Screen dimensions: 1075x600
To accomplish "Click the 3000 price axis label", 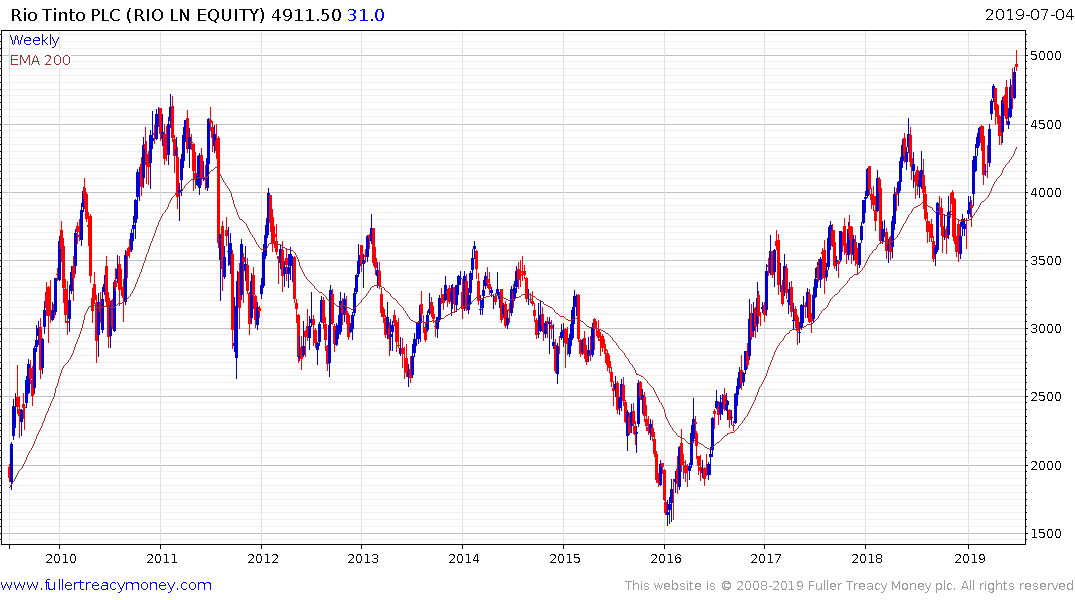I will click(1046, 328).
